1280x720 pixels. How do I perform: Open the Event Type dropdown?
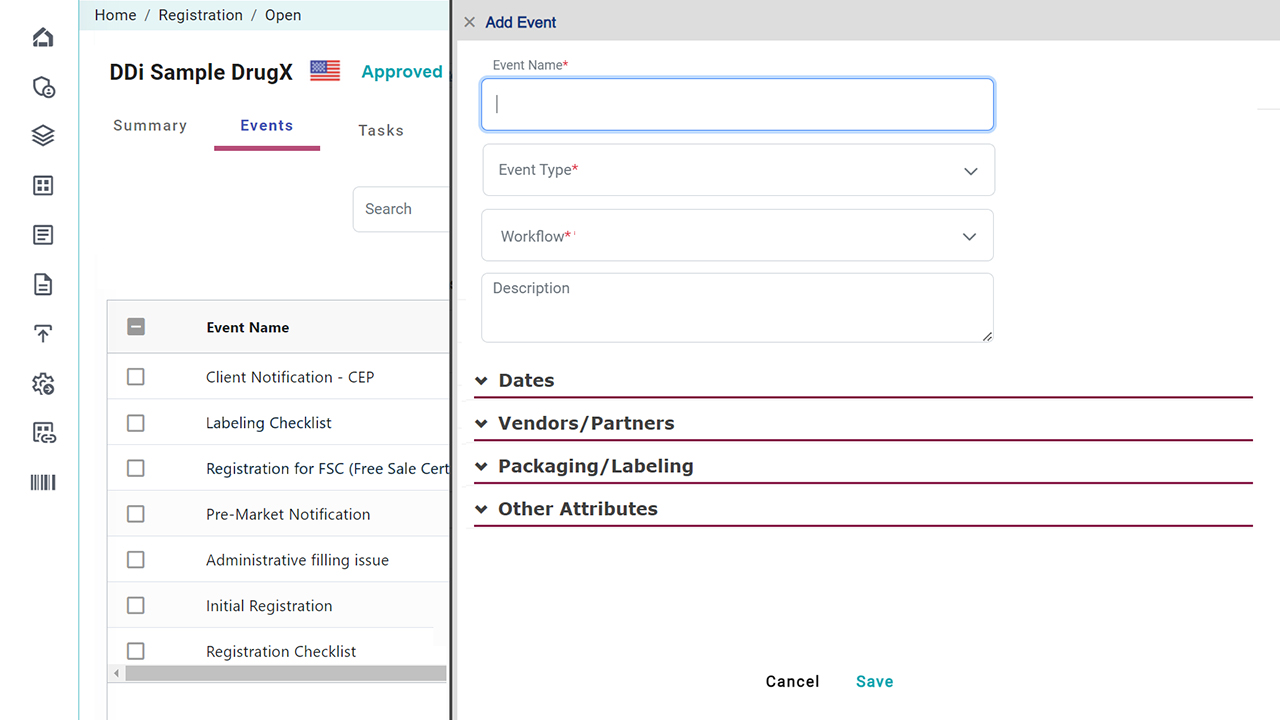(x=738, y=170)
